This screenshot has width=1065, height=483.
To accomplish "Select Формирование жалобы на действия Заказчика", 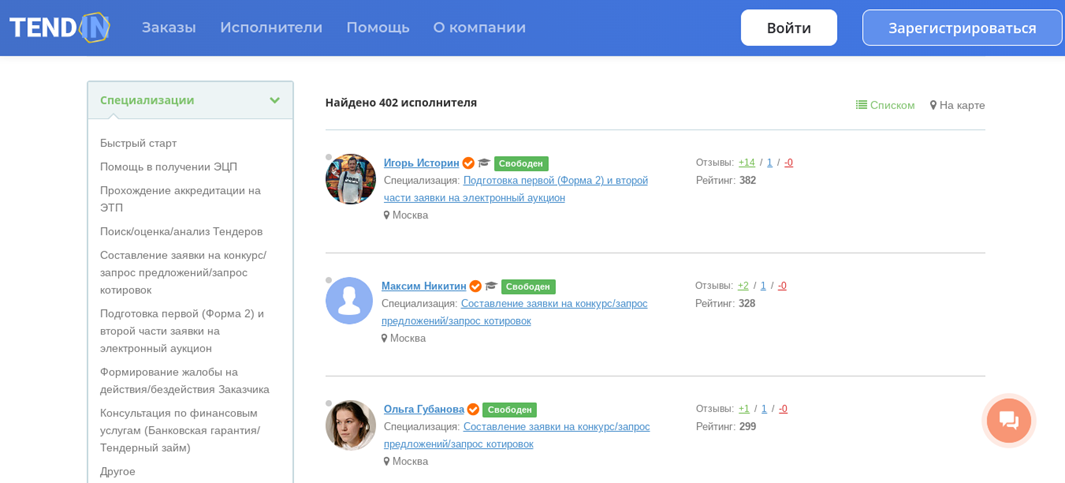I will coord(185,381).
